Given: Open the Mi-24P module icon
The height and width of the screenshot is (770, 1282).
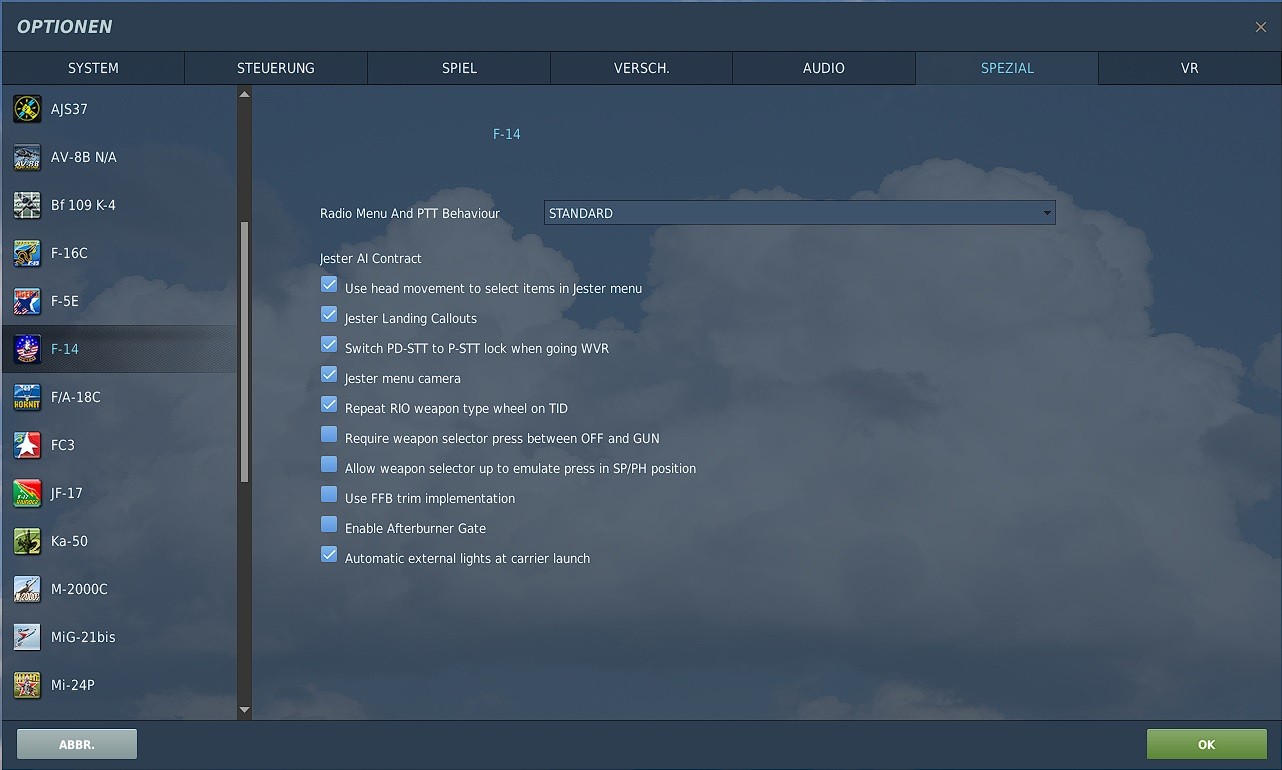Looking at the screenshot, I should 27,685.
